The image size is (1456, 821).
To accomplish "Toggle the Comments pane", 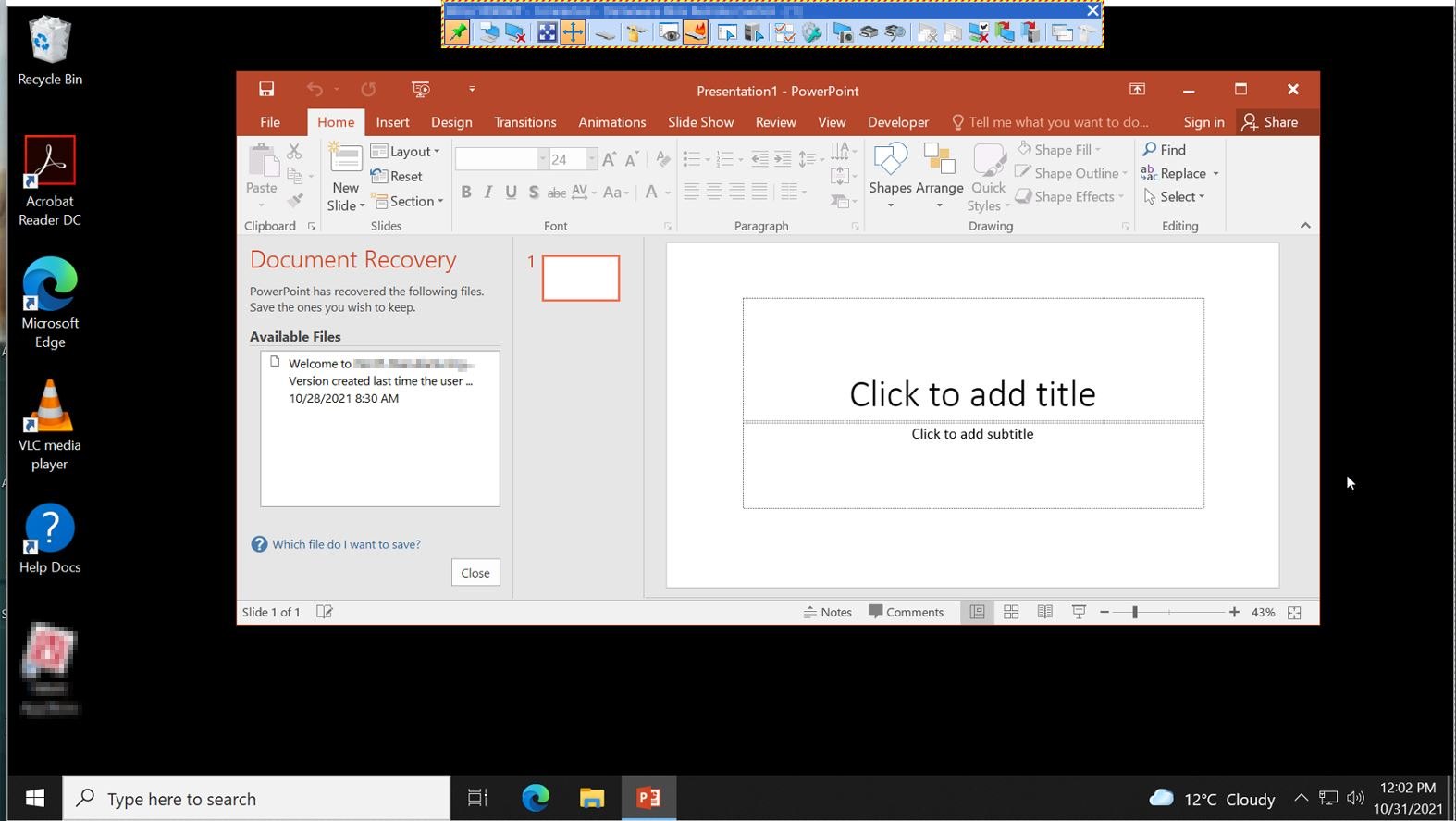I will click(906, 612).
